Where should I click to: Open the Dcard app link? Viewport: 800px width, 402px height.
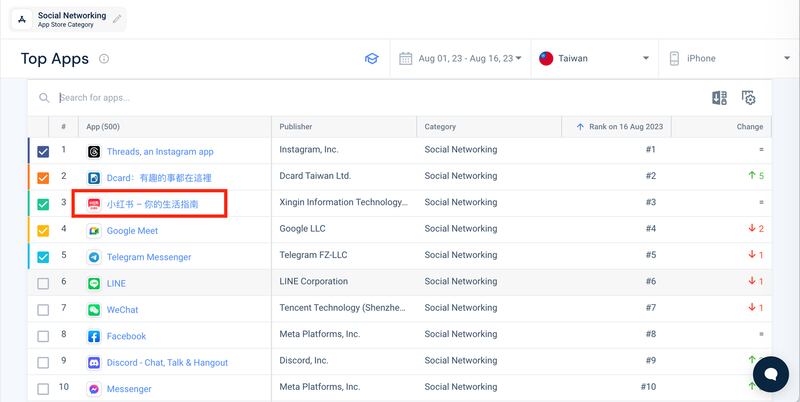[x=159, y=178]
